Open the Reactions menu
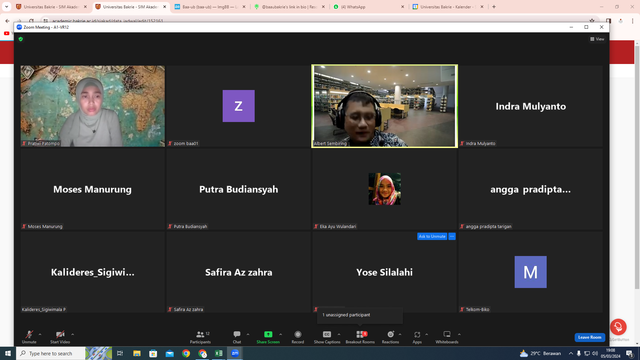 (390, 337)
